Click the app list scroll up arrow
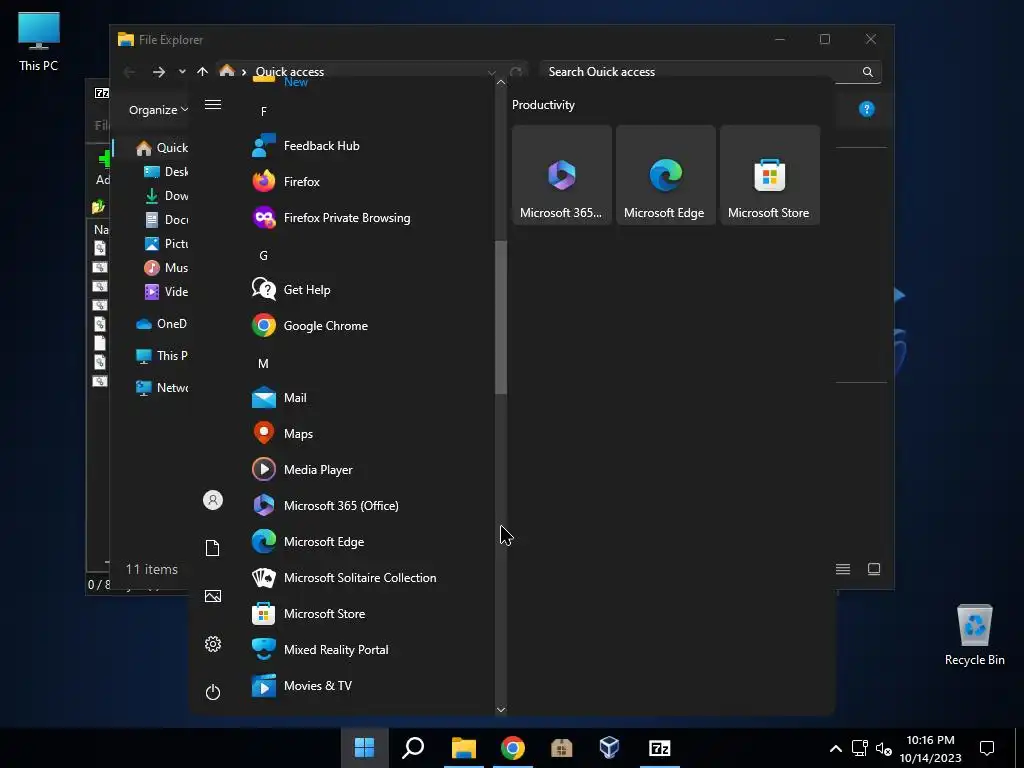Viewport: 1024px width, 768px height. click(501, 82)
